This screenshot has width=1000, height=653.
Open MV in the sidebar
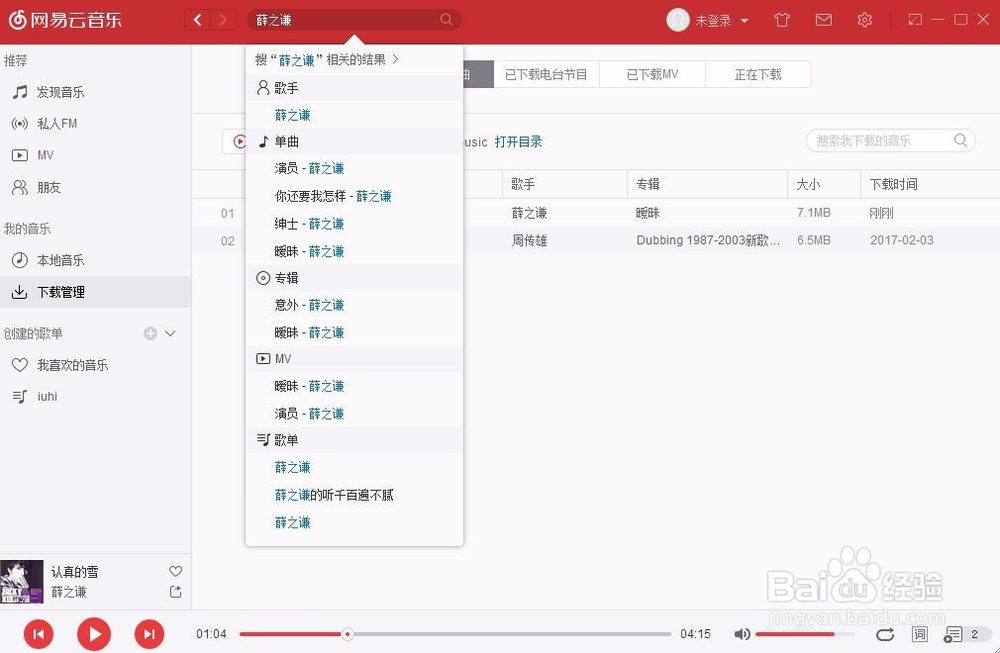(x=96, y=155)
